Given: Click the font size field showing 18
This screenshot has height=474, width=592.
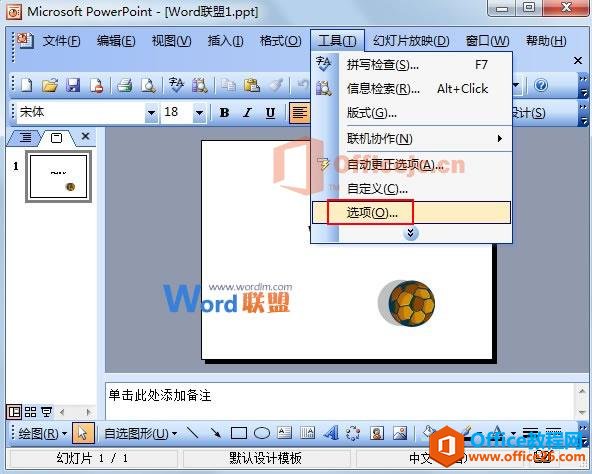Looking at the screenshot, I should point(177,113).
